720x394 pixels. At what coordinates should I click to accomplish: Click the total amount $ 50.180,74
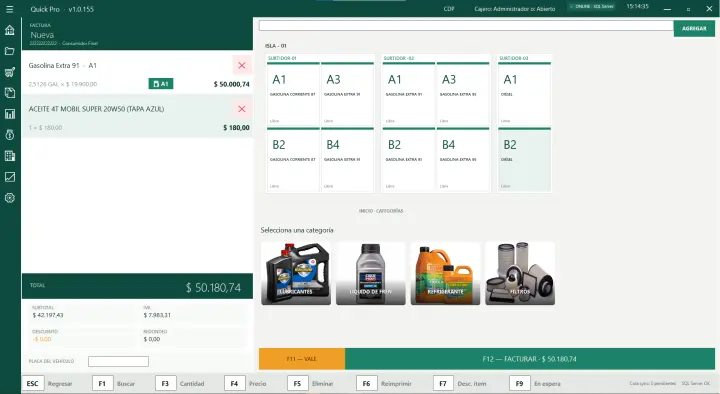point(213,287)
